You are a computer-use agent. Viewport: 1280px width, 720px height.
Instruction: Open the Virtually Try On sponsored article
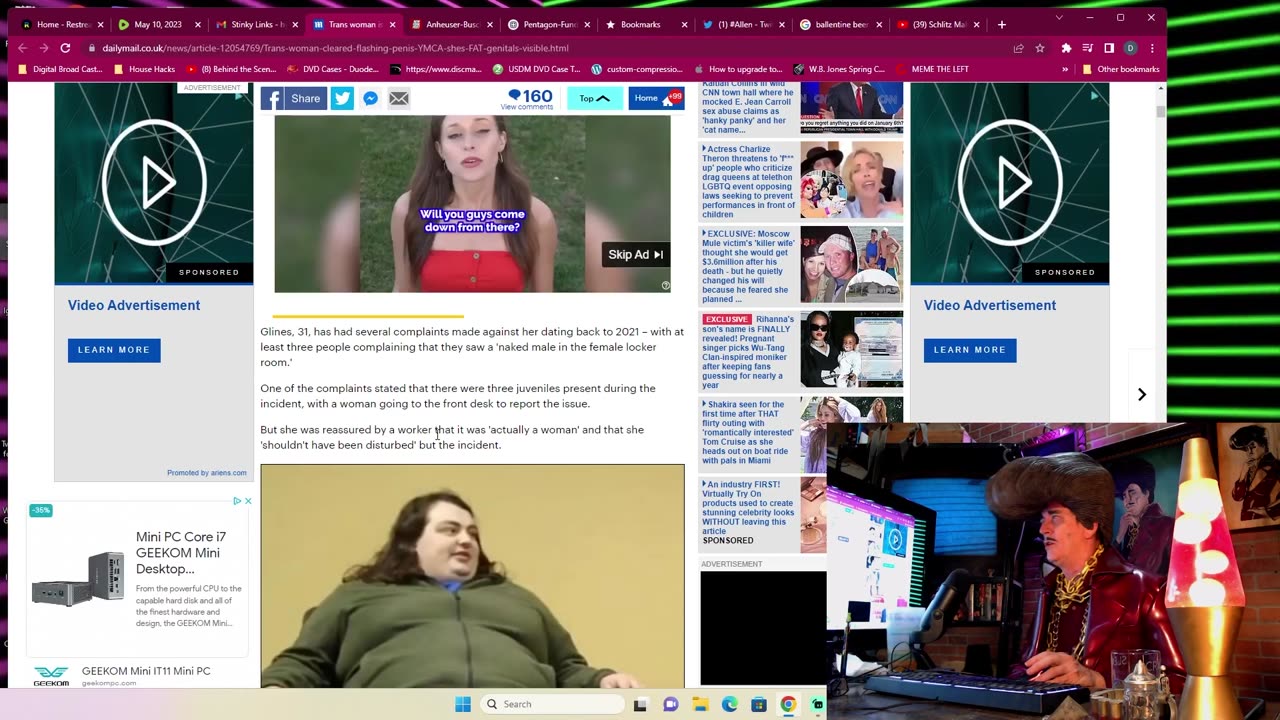748,508
